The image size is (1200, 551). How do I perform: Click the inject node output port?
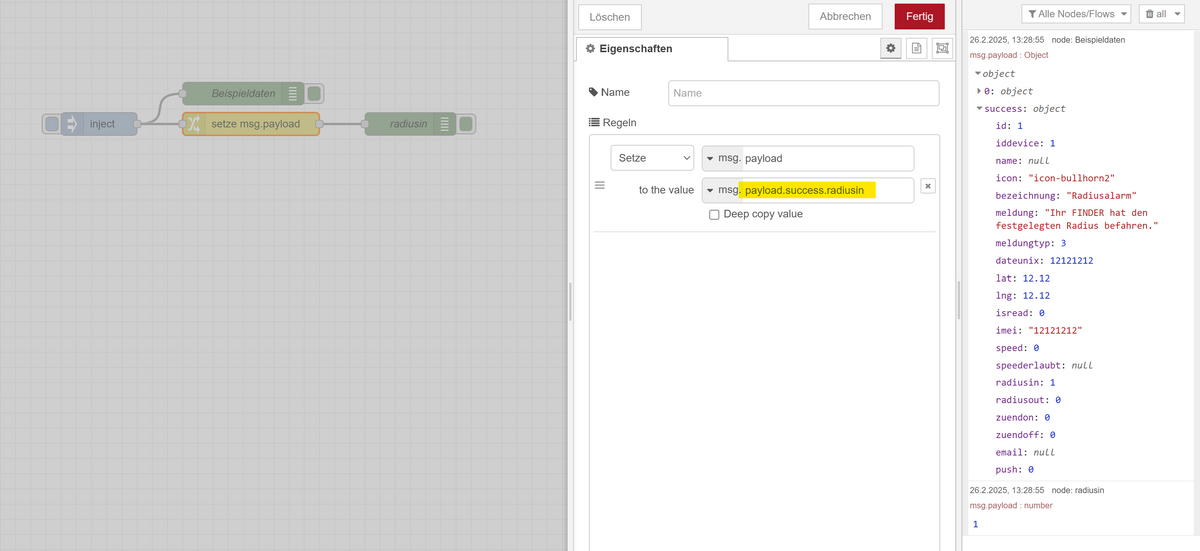(138, 124)
